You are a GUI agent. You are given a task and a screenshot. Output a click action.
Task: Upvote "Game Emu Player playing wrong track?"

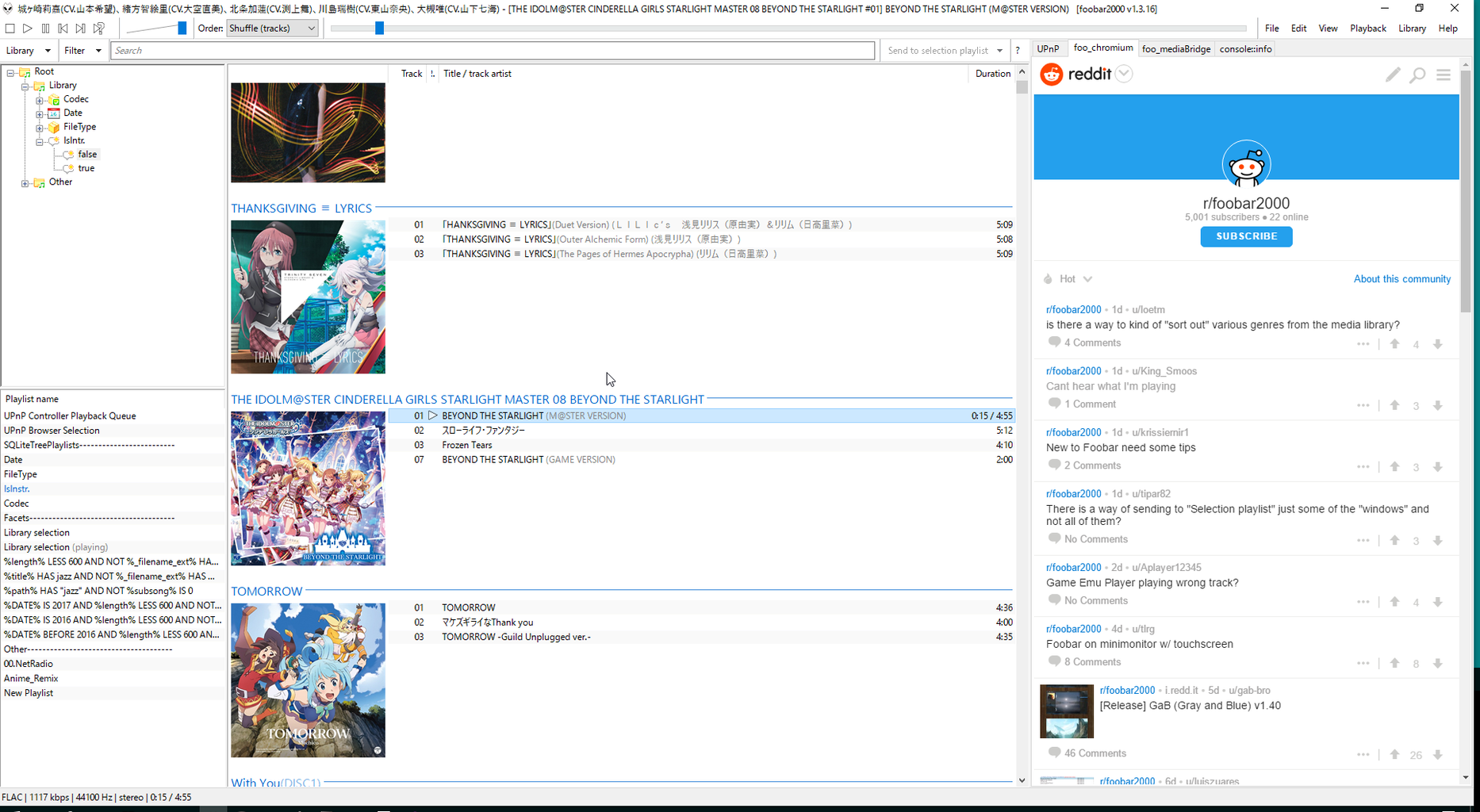[x=1394, y=602]
